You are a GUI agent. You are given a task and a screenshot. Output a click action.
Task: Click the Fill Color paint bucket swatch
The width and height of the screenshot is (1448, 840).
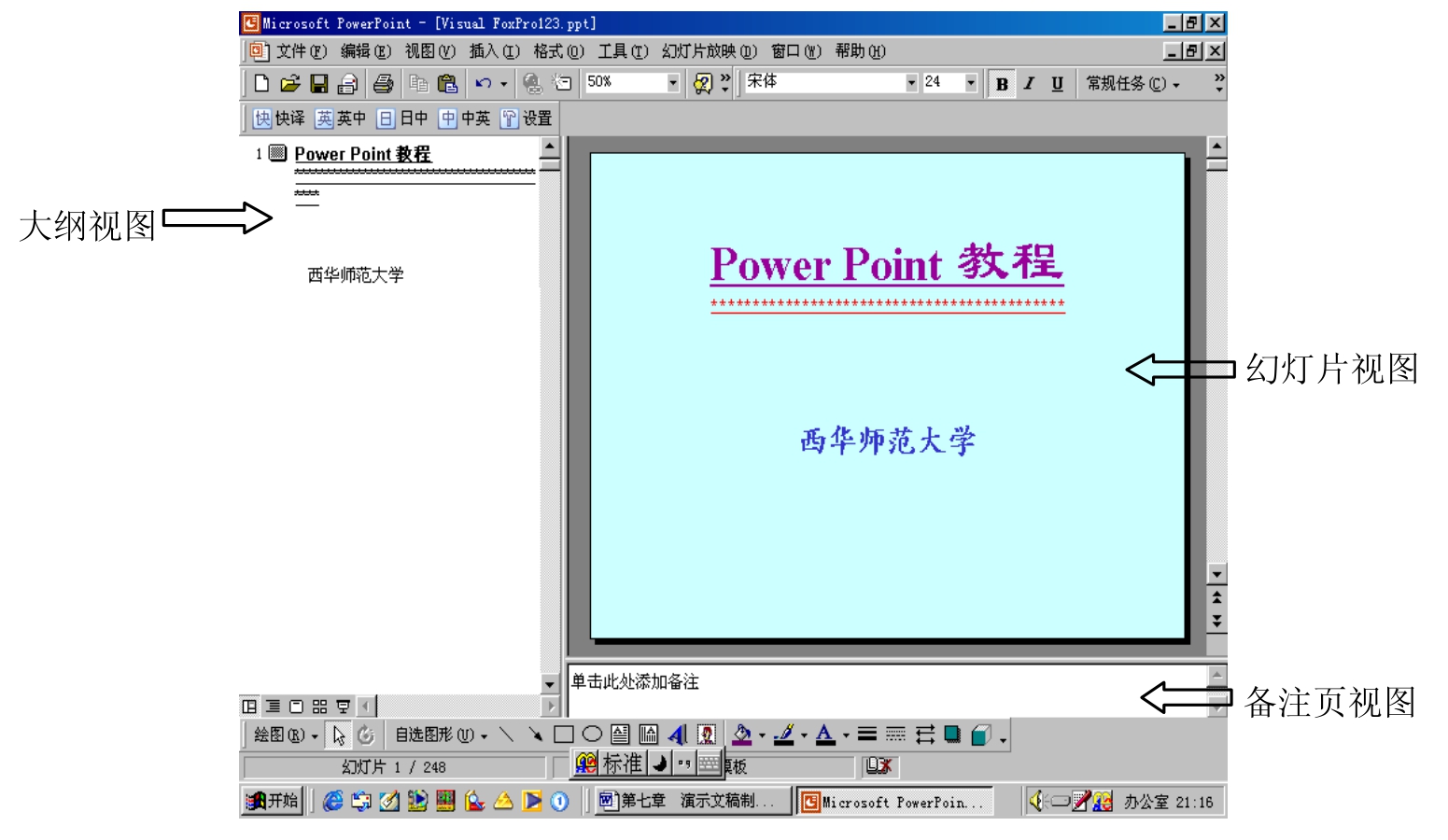[742, 735]
